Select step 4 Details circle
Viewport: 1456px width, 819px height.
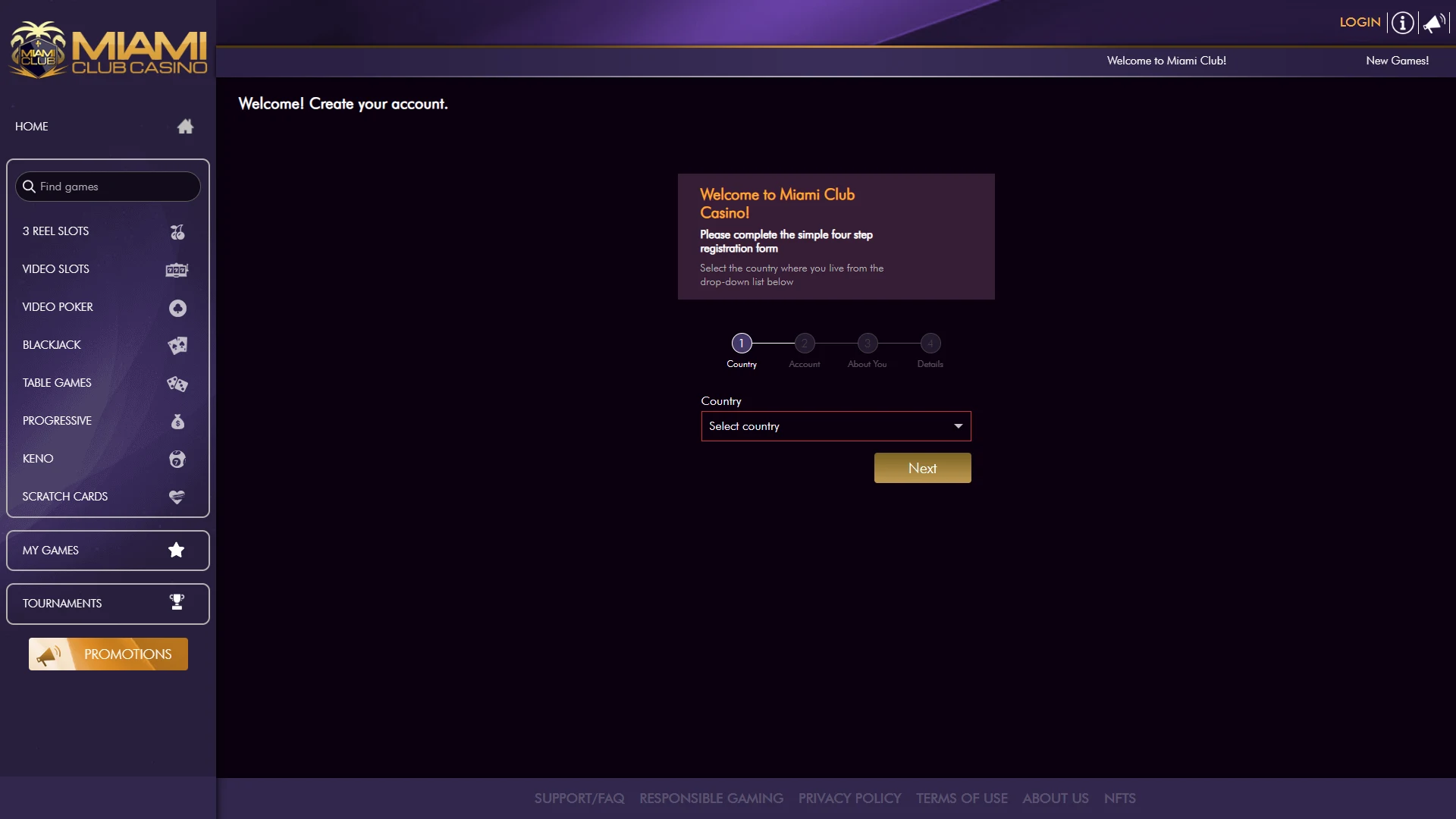coord(930,344)
